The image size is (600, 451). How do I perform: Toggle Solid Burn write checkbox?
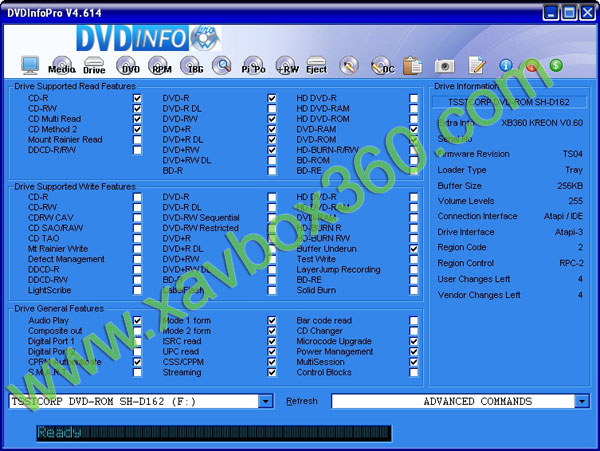[x=414, y=290]
